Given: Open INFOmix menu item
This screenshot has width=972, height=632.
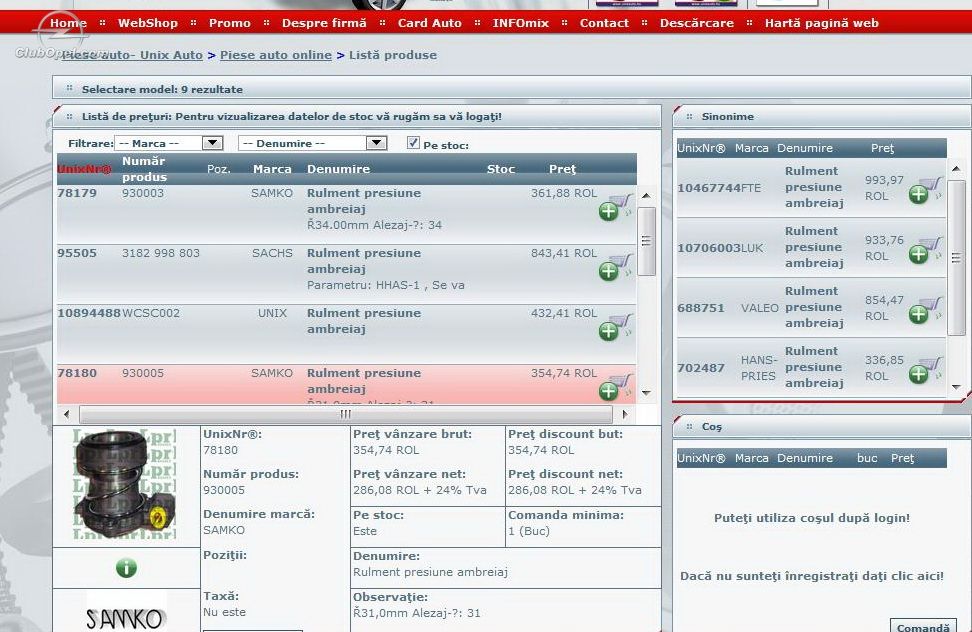Looking at the screenshot, I should 521,23.
